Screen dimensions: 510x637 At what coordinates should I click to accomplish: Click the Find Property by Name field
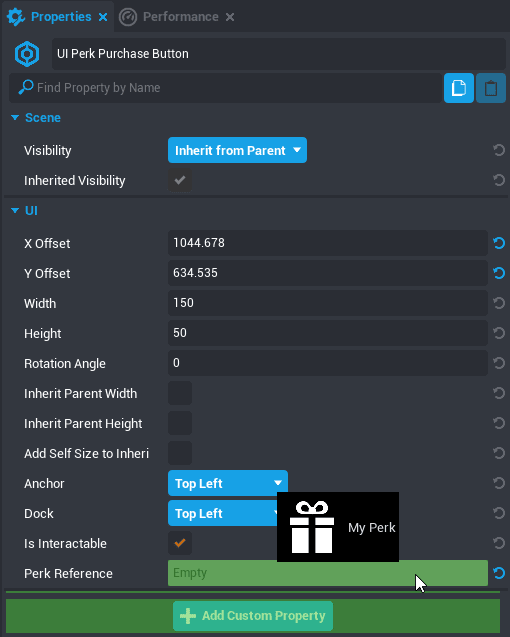226,88
